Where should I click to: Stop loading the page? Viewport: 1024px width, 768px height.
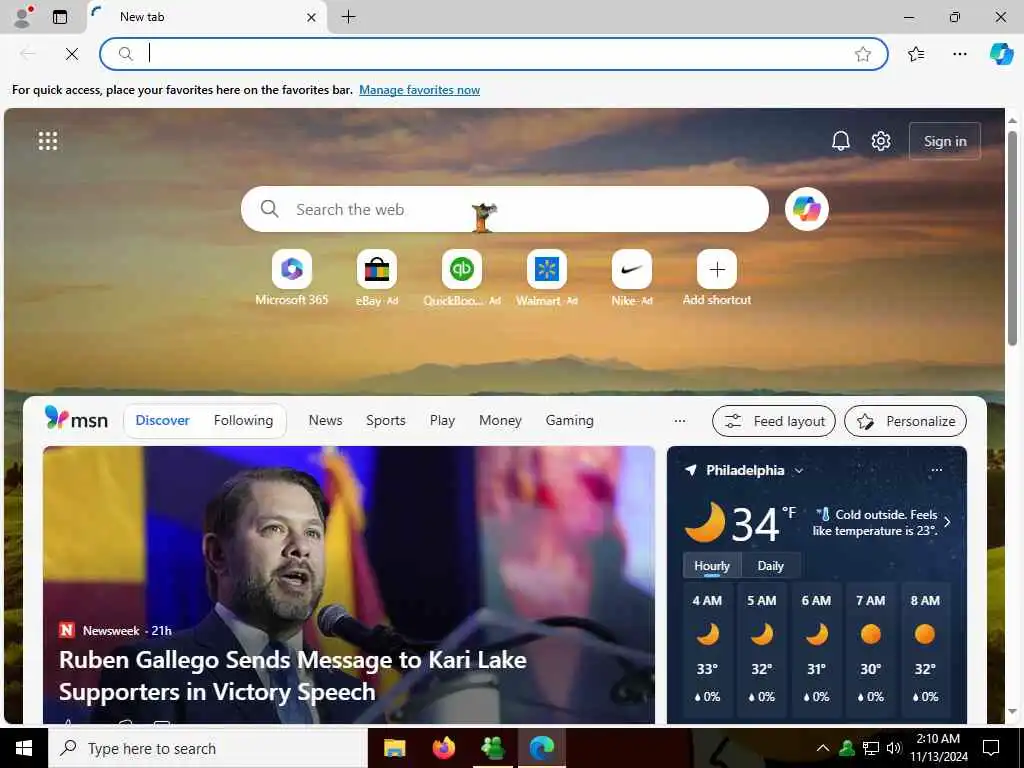(72, 54)
